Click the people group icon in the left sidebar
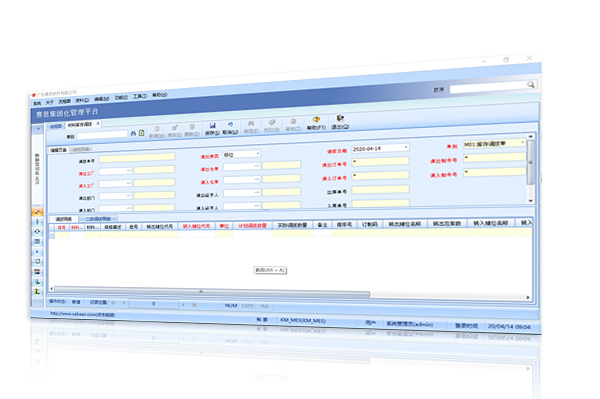Image resolution: width=600 pixels, height=399 pixels. 37,272
